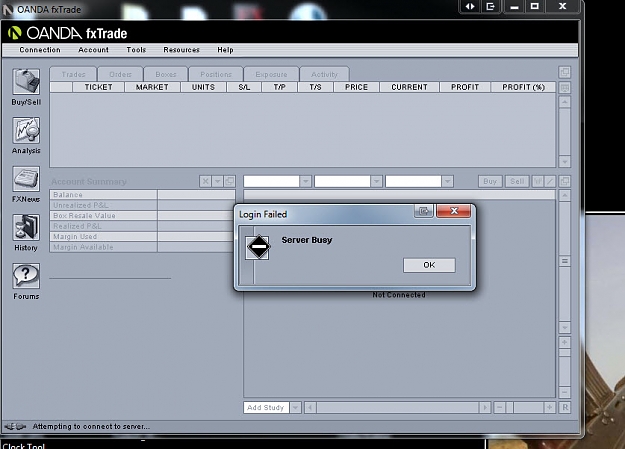Close the Login Failed dialog
This screenshot has width=625, height=449.
[x=454, y=211]
